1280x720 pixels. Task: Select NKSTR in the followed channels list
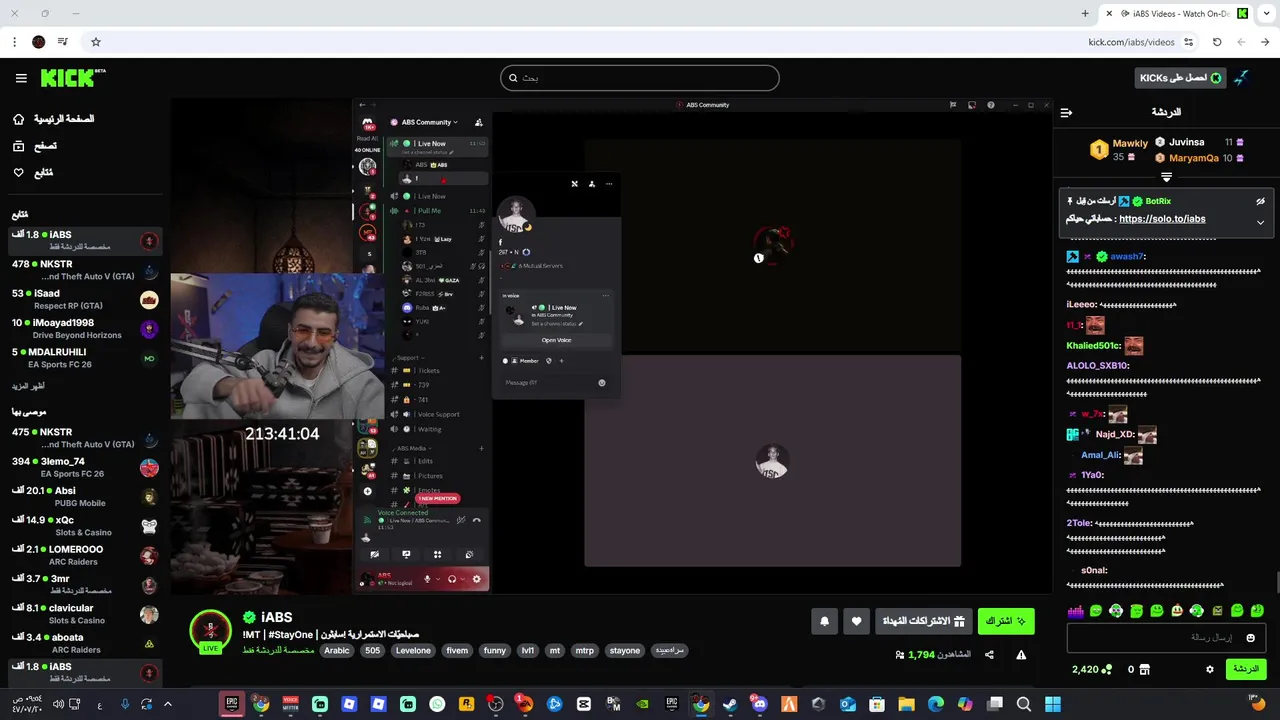click(x=85, y=270)
